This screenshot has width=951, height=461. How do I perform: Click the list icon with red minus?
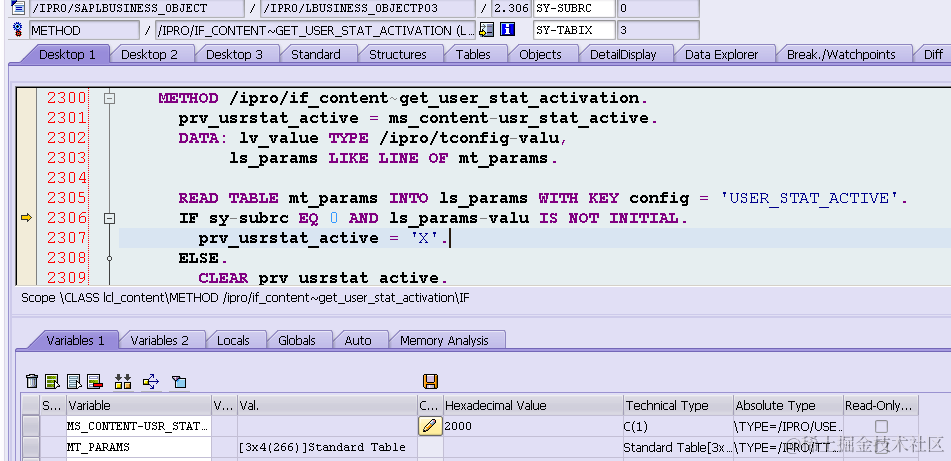click(x=95, y=382)
